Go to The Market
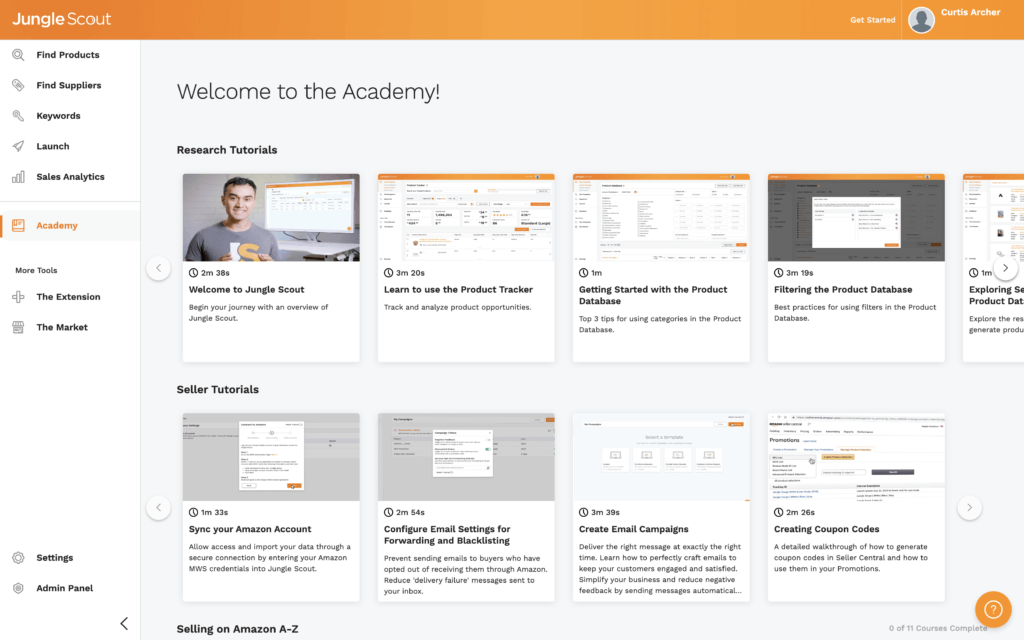 (x=60, y=327)
